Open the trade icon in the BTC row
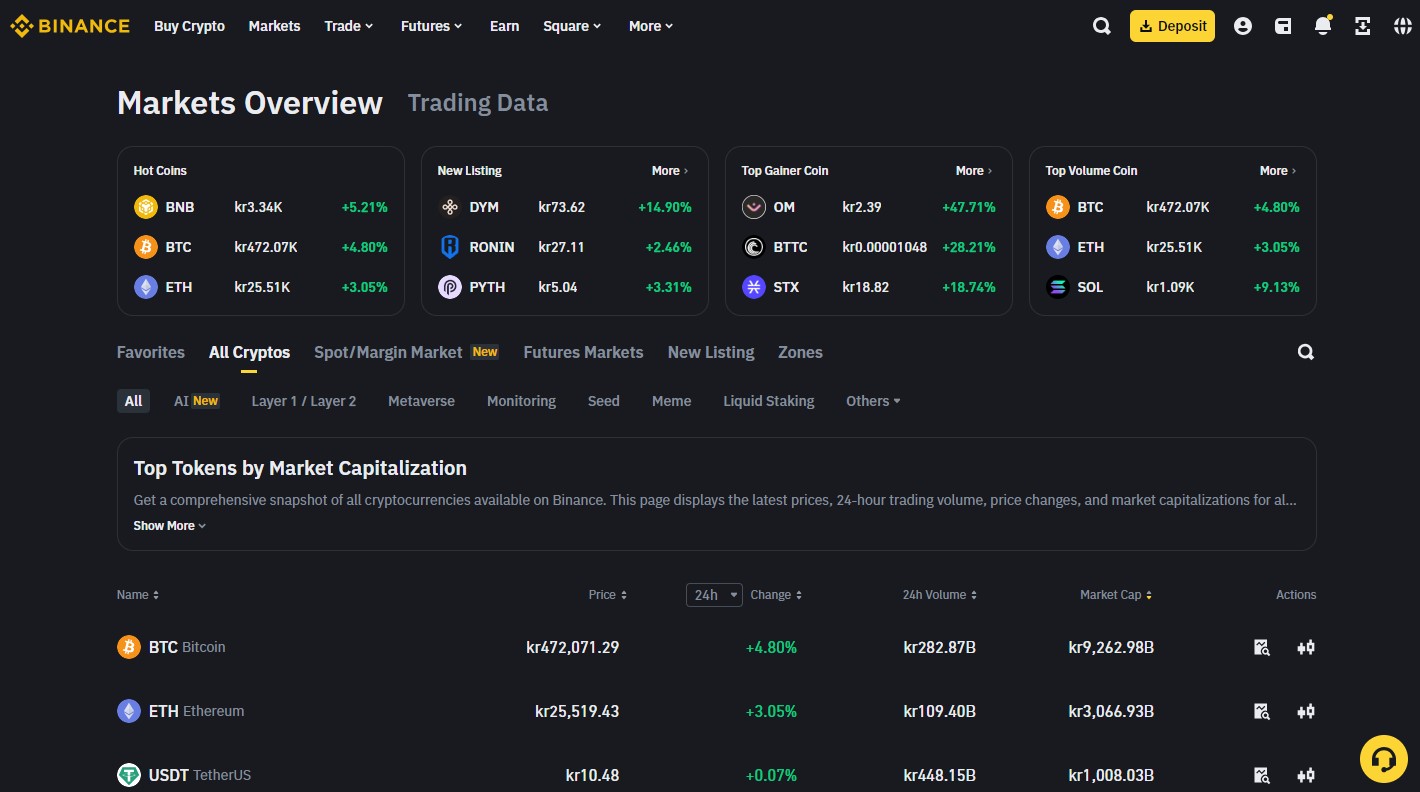Screen dimensions: 1420x792 click(1306, 647)
